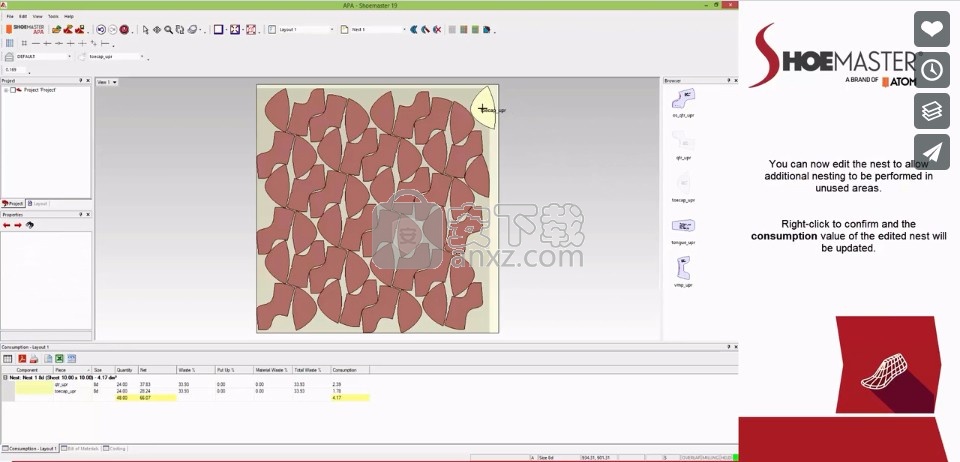The height and width of the screenshot is (462, 960).
Task: Select the pan move tool
Action: (x=157, y=29)
